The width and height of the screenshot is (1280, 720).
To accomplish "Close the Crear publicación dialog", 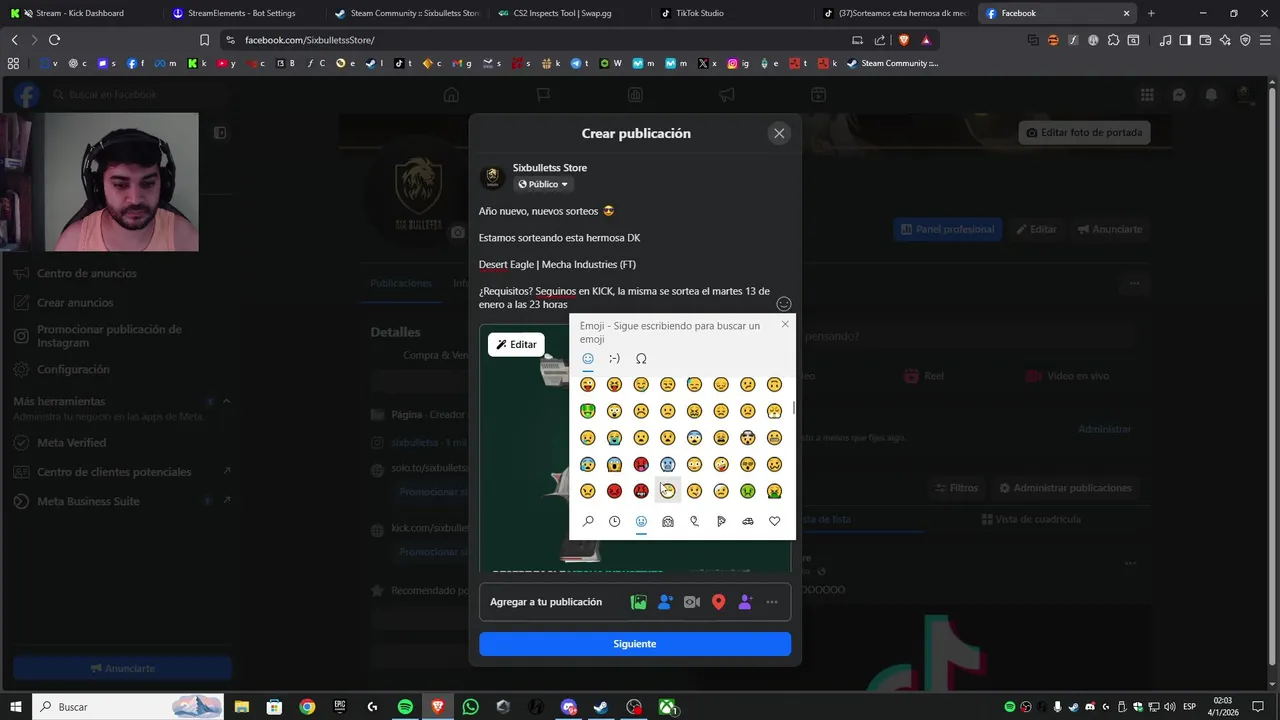I will click(779, 133).
